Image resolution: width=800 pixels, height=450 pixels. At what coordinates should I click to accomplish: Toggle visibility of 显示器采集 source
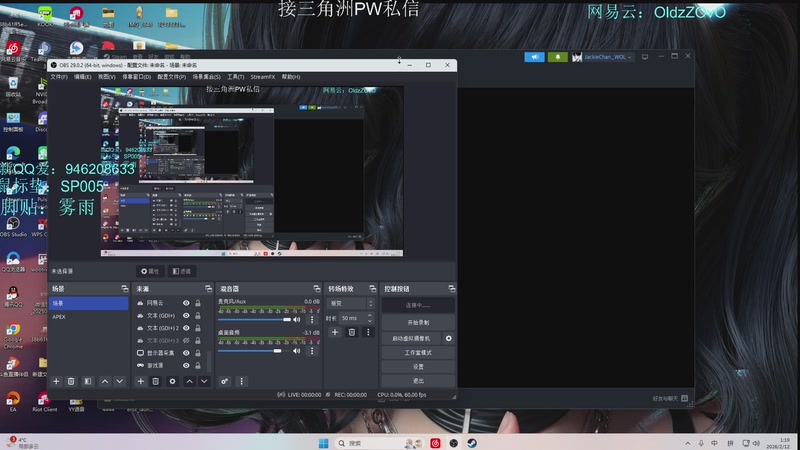click(186, 353)
